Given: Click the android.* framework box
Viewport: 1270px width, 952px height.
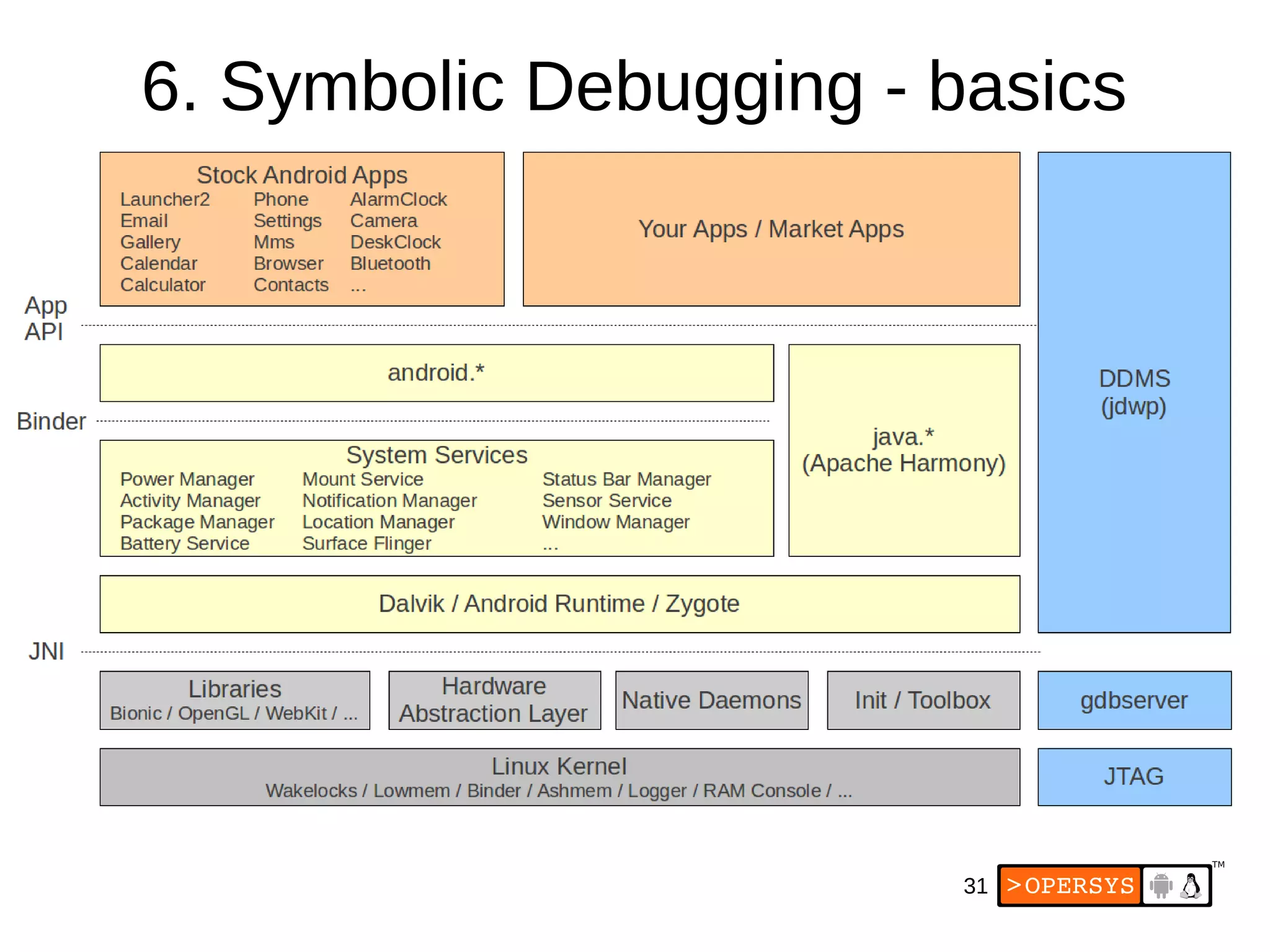Looking at the screenshot, I should pyautogui.click(x=436, y=373).
